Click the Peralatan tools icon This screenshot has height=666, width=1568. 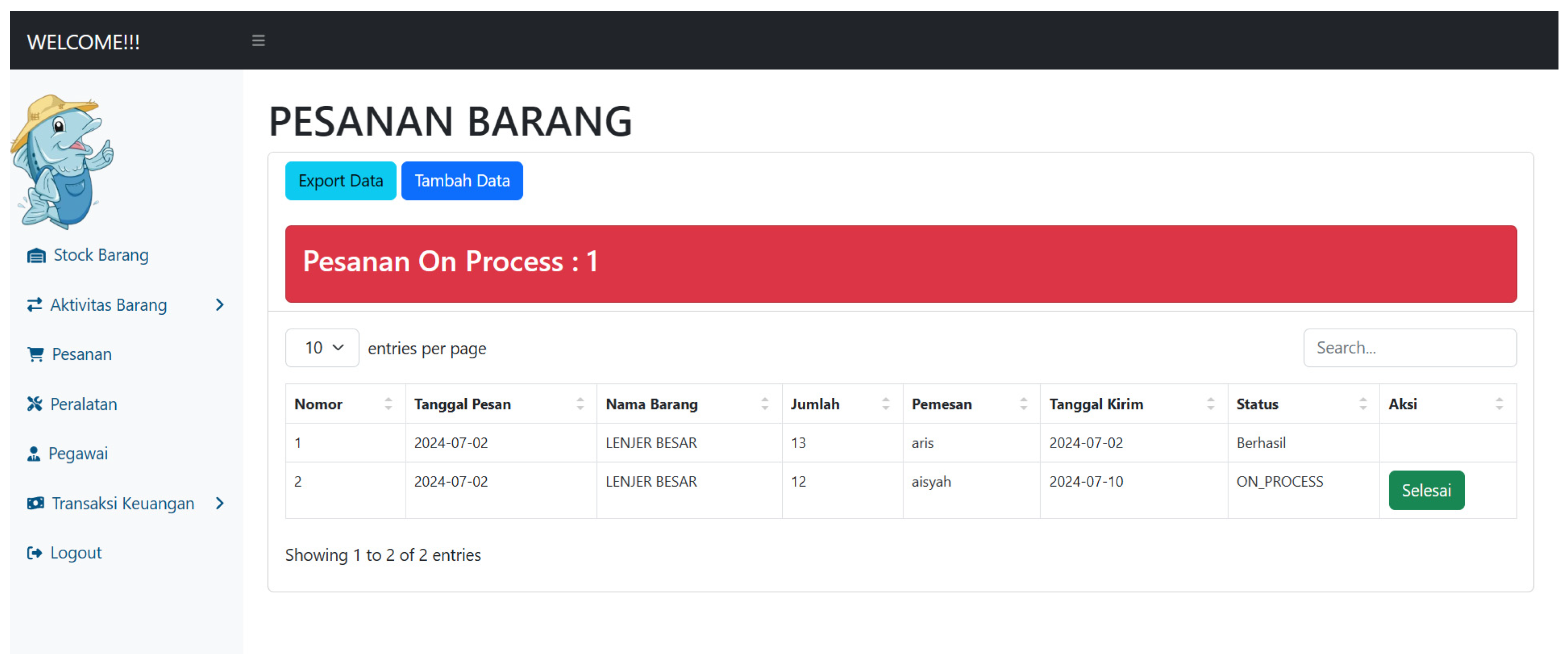coord(34,404)
